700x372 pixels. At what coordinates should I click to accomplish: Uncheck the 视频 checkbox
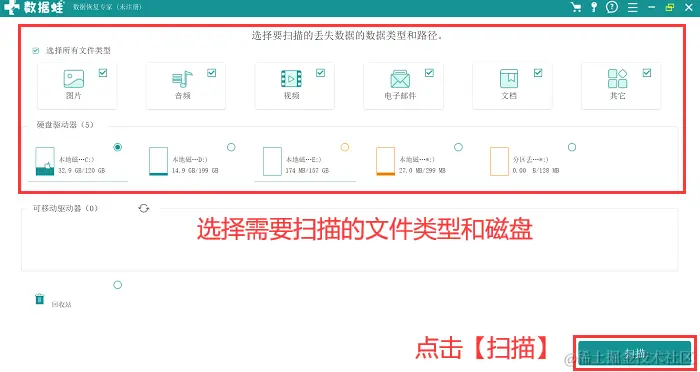(x=321, y=73)
